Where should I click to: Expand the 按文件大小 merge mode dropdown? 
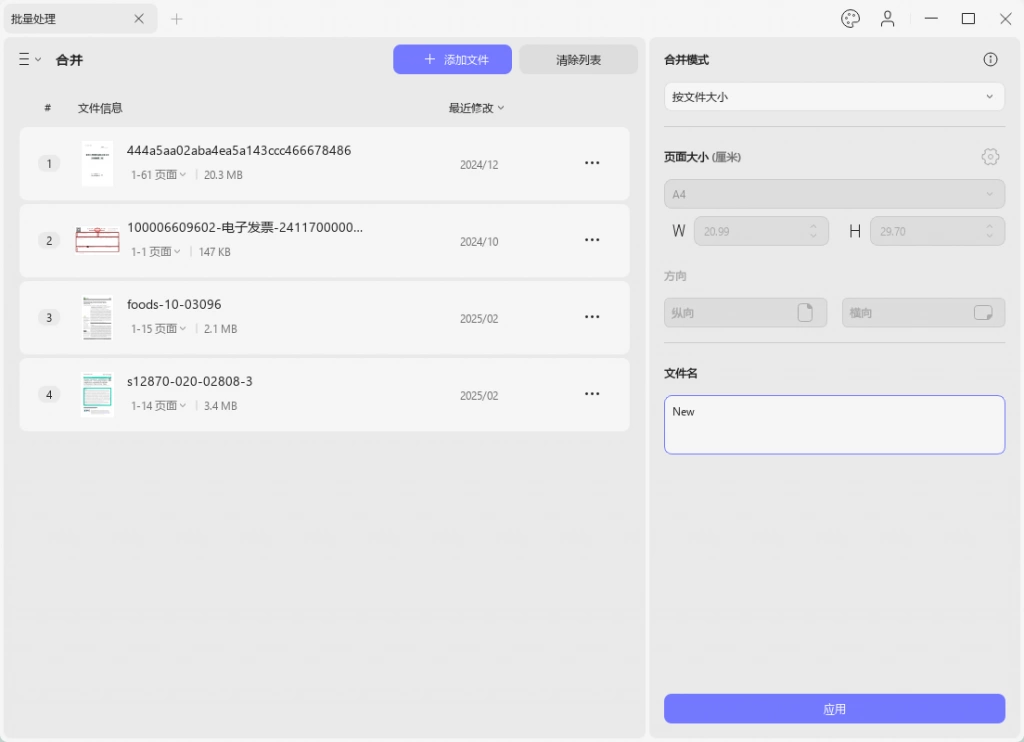[834, 97]
